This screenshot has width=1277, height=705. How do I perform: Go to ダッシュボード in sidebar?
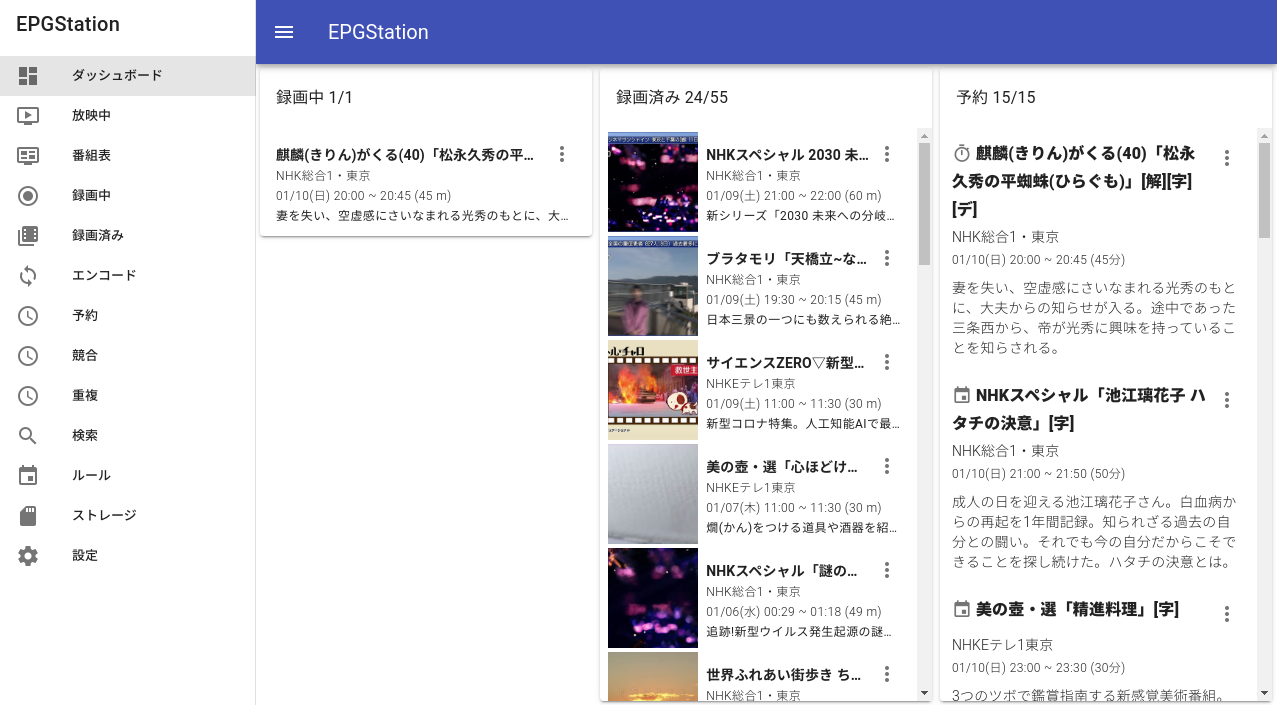click(128, 75)
